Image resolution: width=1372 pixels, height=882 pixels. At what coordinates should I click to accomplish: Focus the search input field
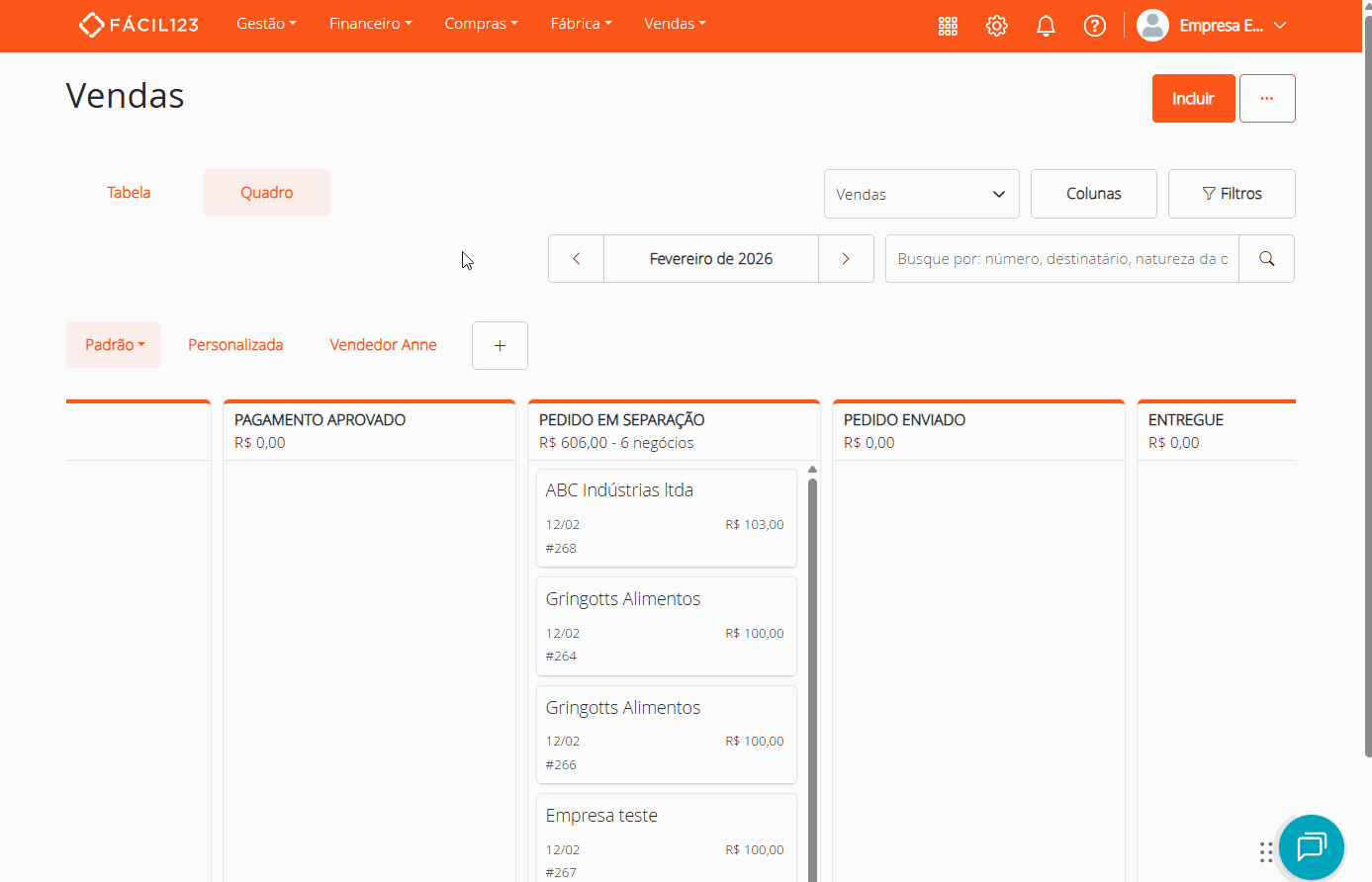pyautogui.click(x=1061, y=259)
